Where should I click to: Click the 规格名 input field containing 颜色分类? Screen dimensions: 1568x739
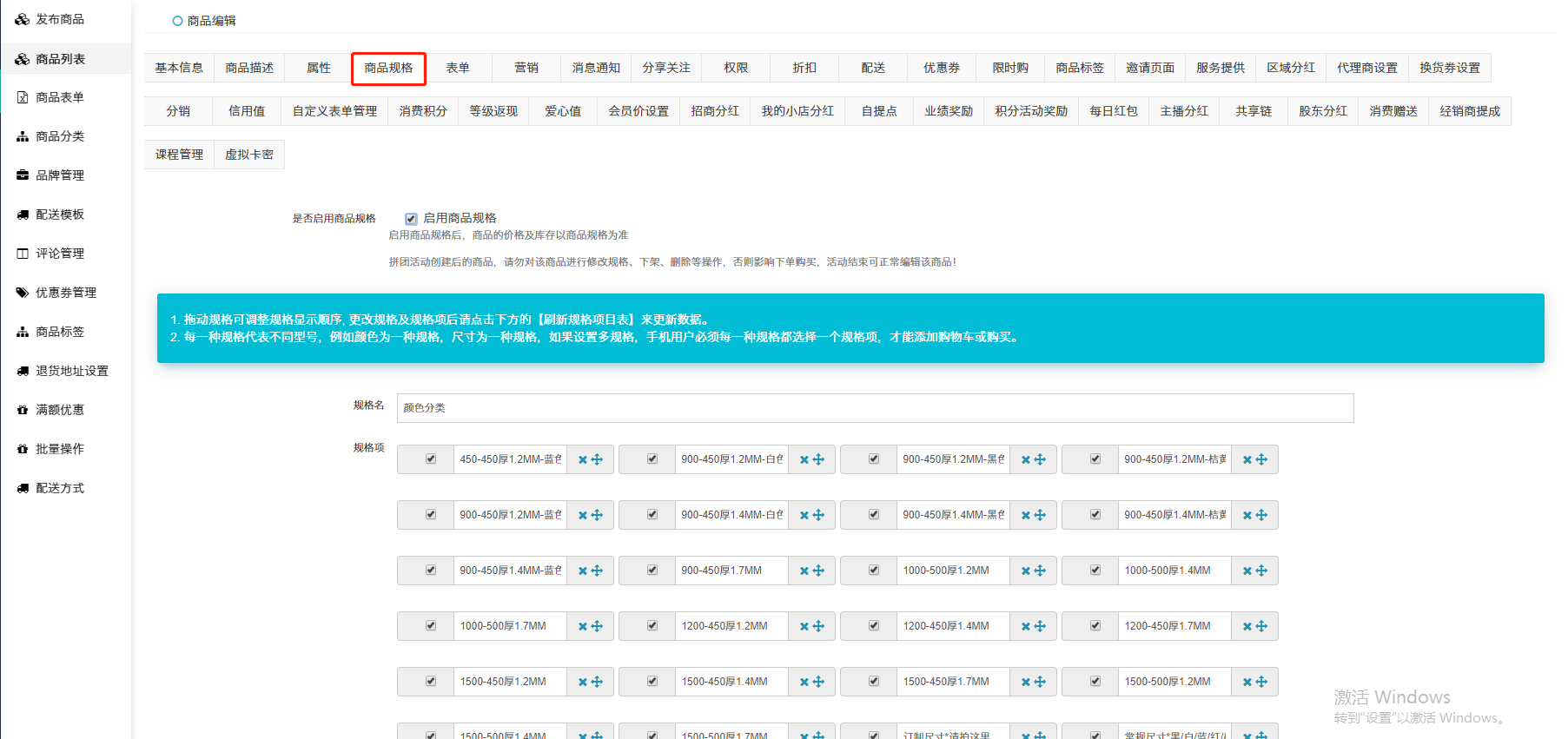(x=874, y=408)
